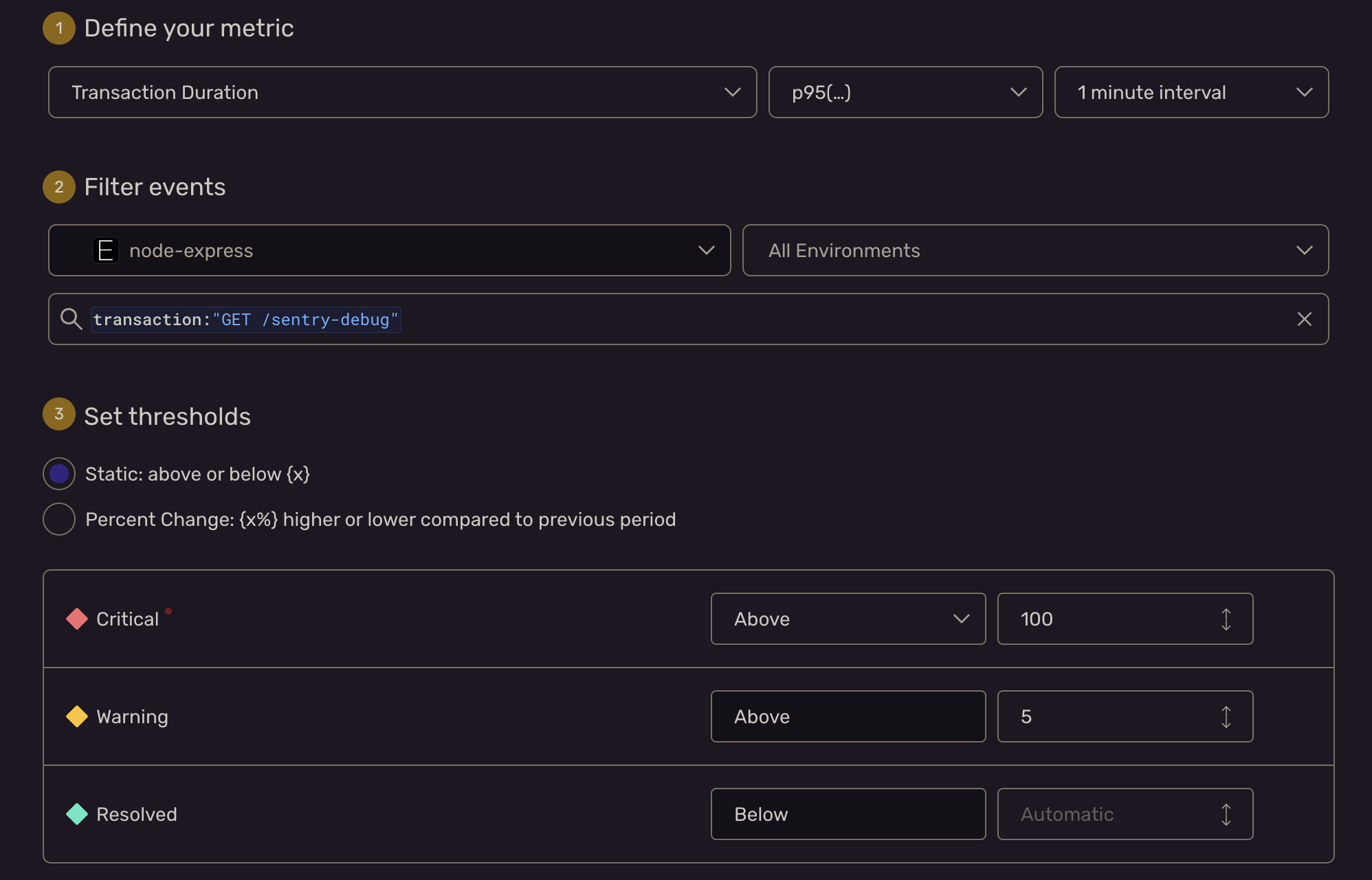1372x880 pixels.
Task: Click the Warning Above condition box
Action: [848, 716]
